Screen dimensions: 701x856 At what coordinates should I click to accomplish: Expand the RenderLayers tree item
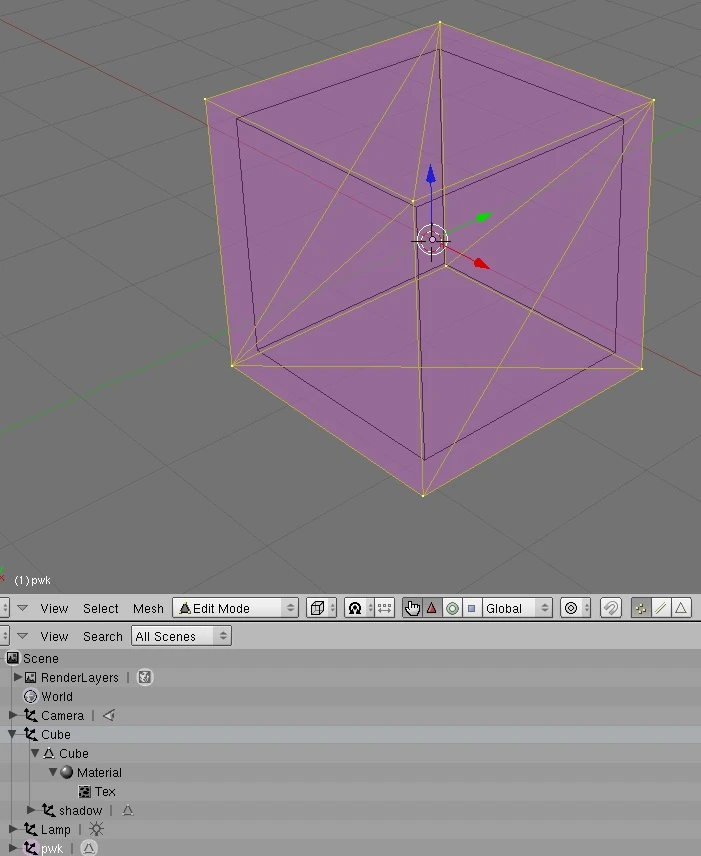pos(17,677)
